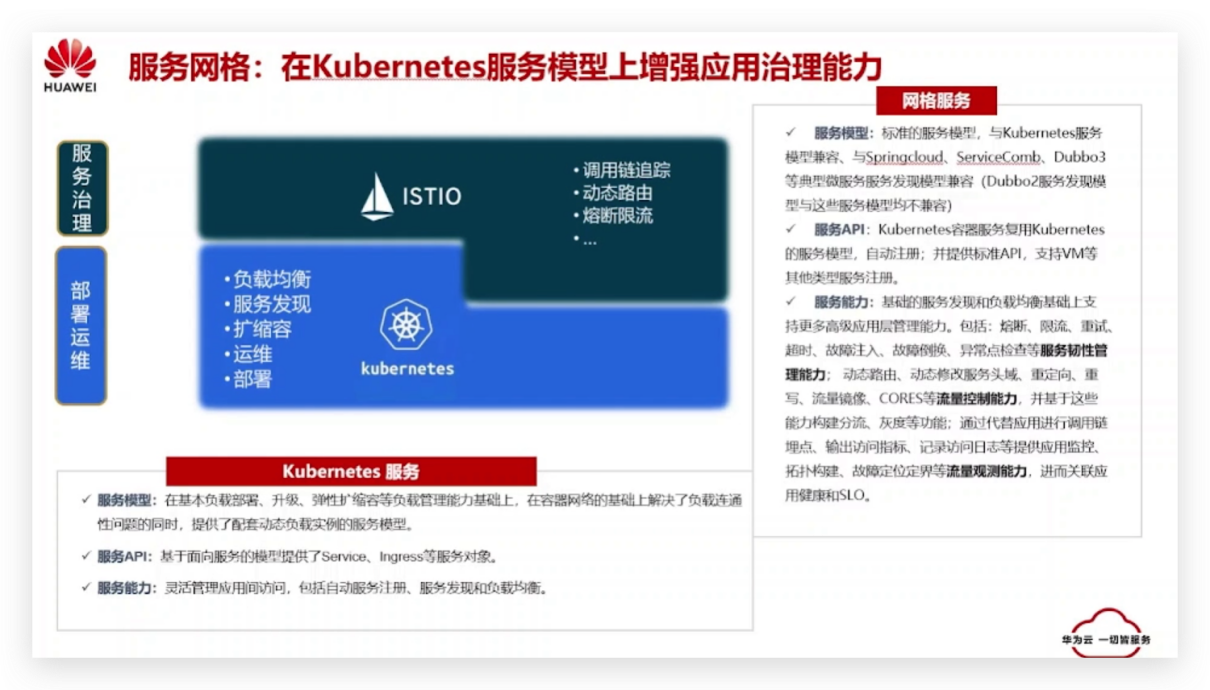Click checkmark beside 服务模型 in 网格服务 panel
1210x690 pixels.
click(790, 132)
